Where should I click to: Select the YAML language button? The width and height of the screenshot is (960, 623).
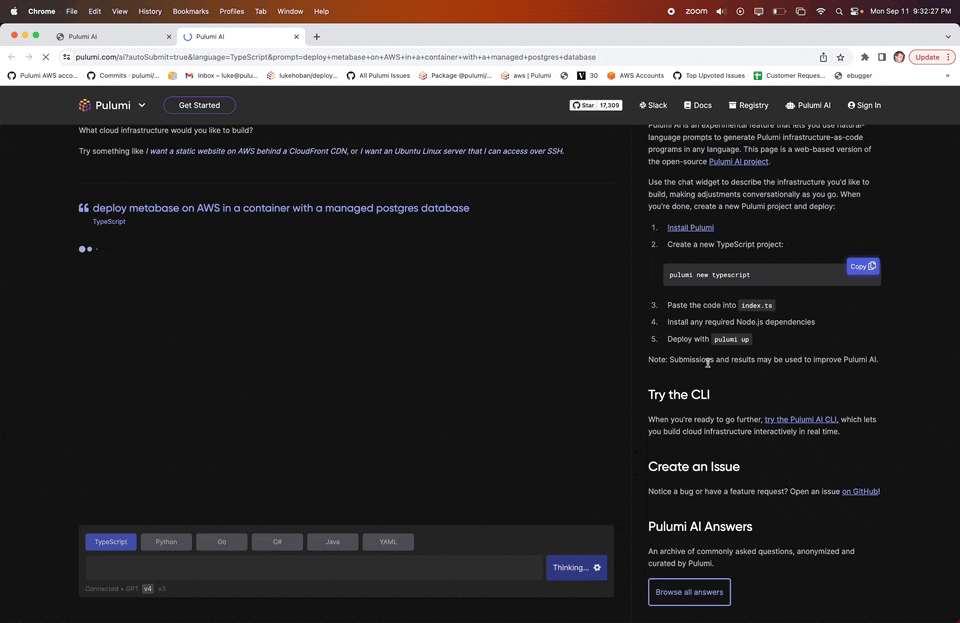(388, 542)
